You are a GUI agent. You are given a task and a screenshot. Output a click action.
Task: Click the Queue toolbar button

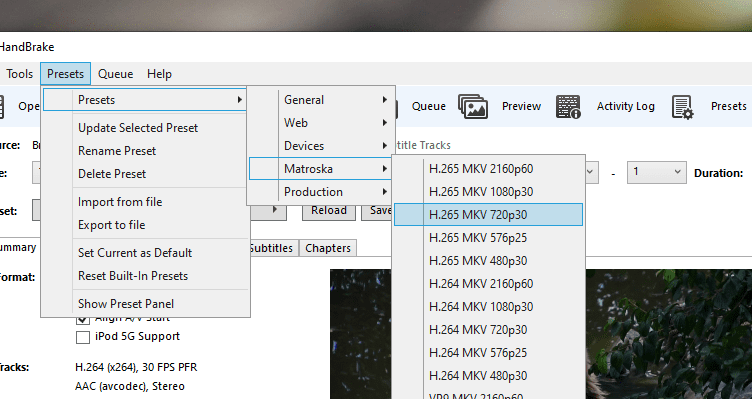[x=428, y=106]
